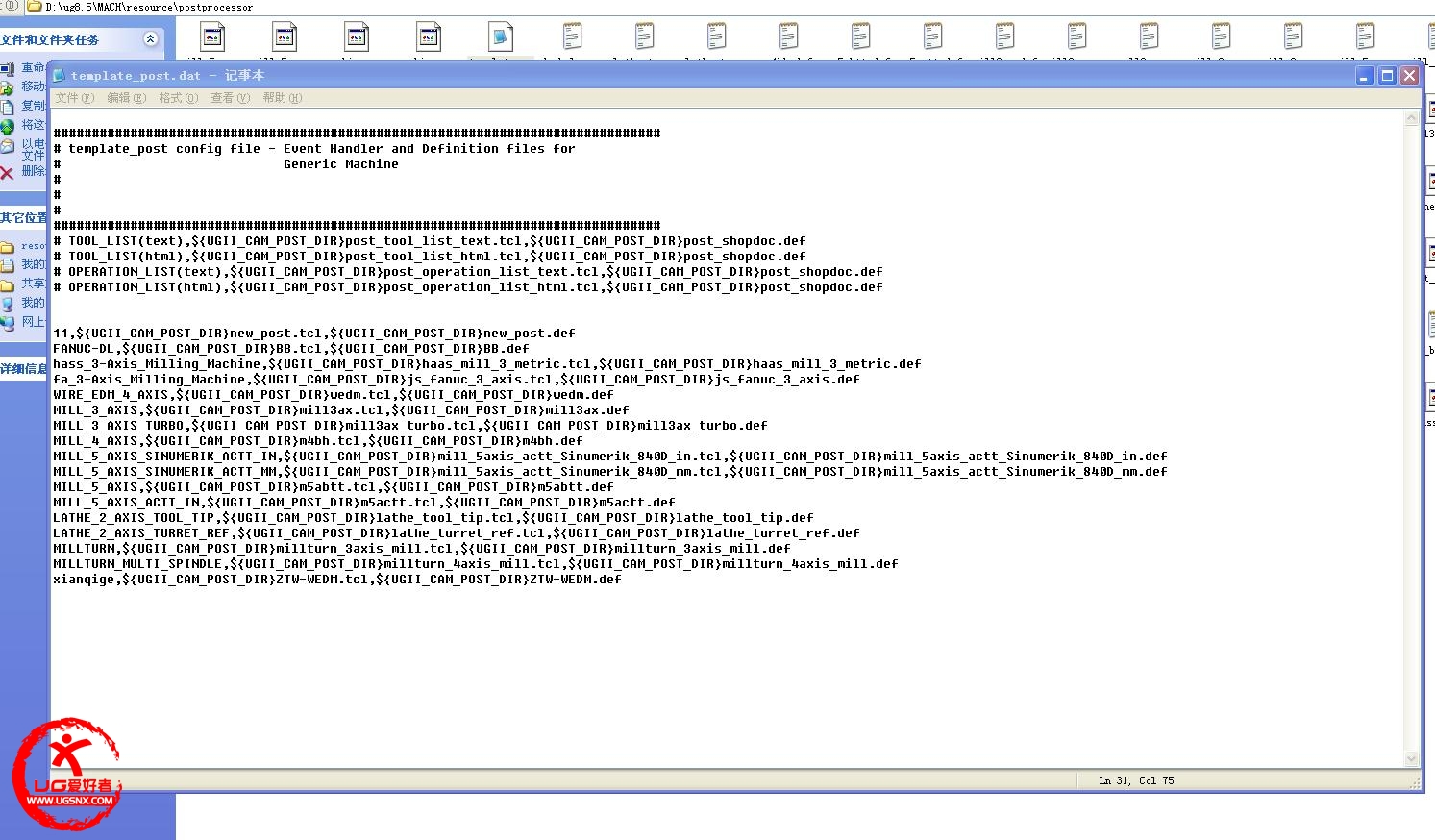This screenshot has width=1435, height=840.
Task: Click the 'MILL_3_AXIS,' mill3ax.tcl line
Action: [341, 410]
